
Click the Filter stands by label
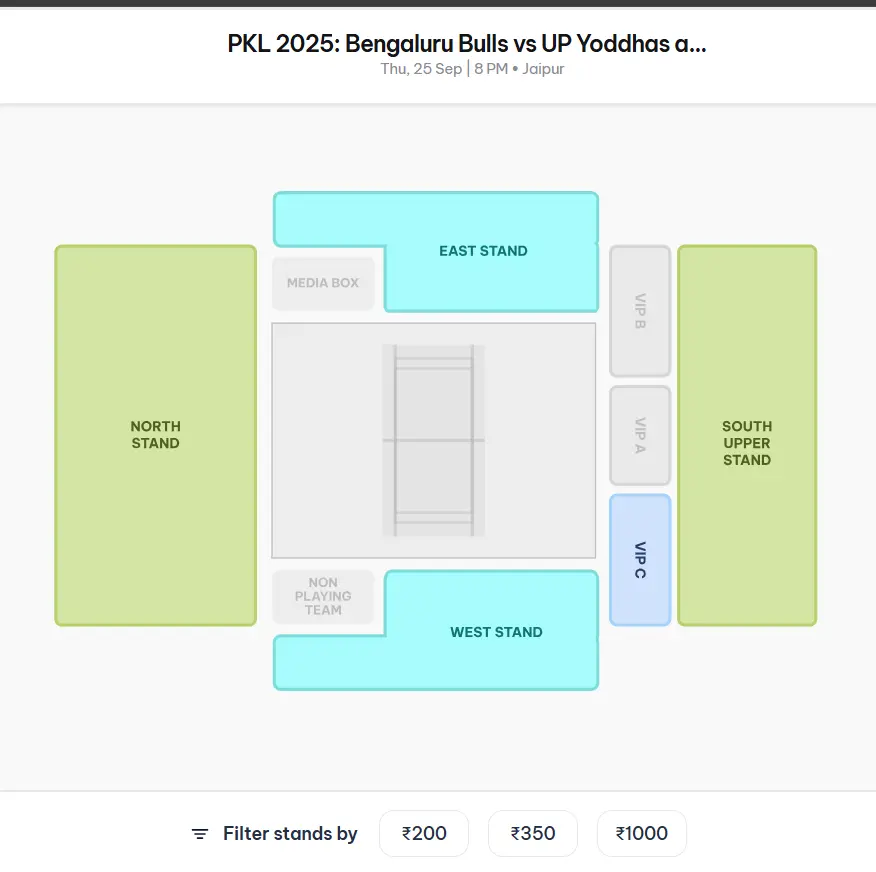coord(290,834)
